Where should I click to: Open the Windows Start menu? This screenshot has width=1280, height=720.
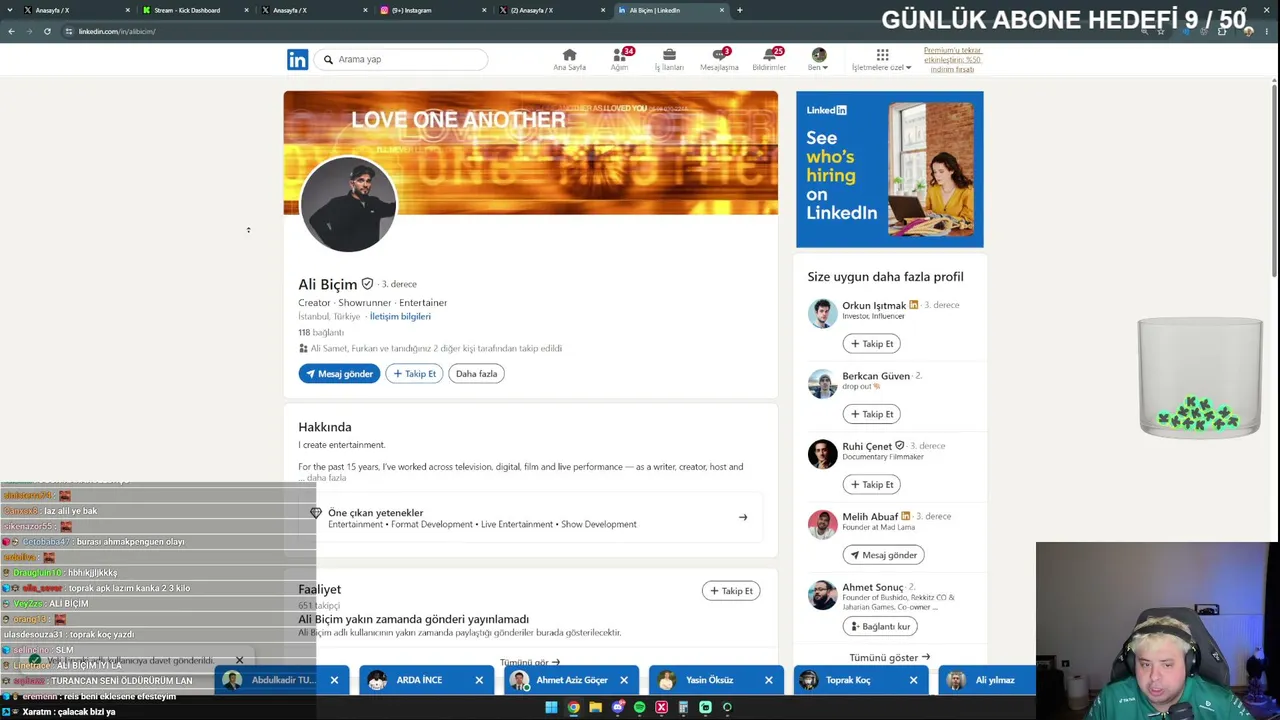pyautogui.click(x=551, y=708)
